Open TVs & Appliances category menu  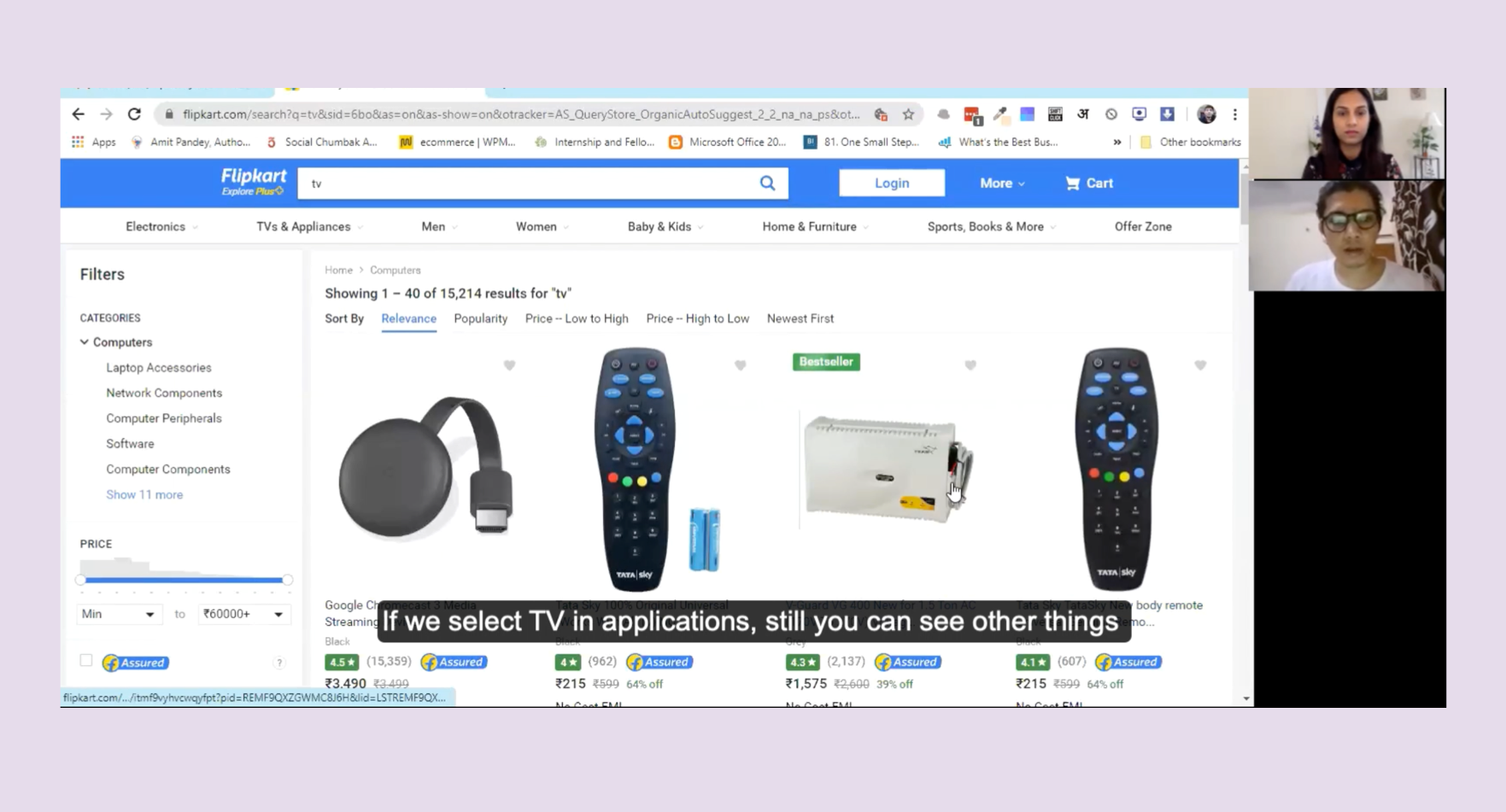(309, 226)
